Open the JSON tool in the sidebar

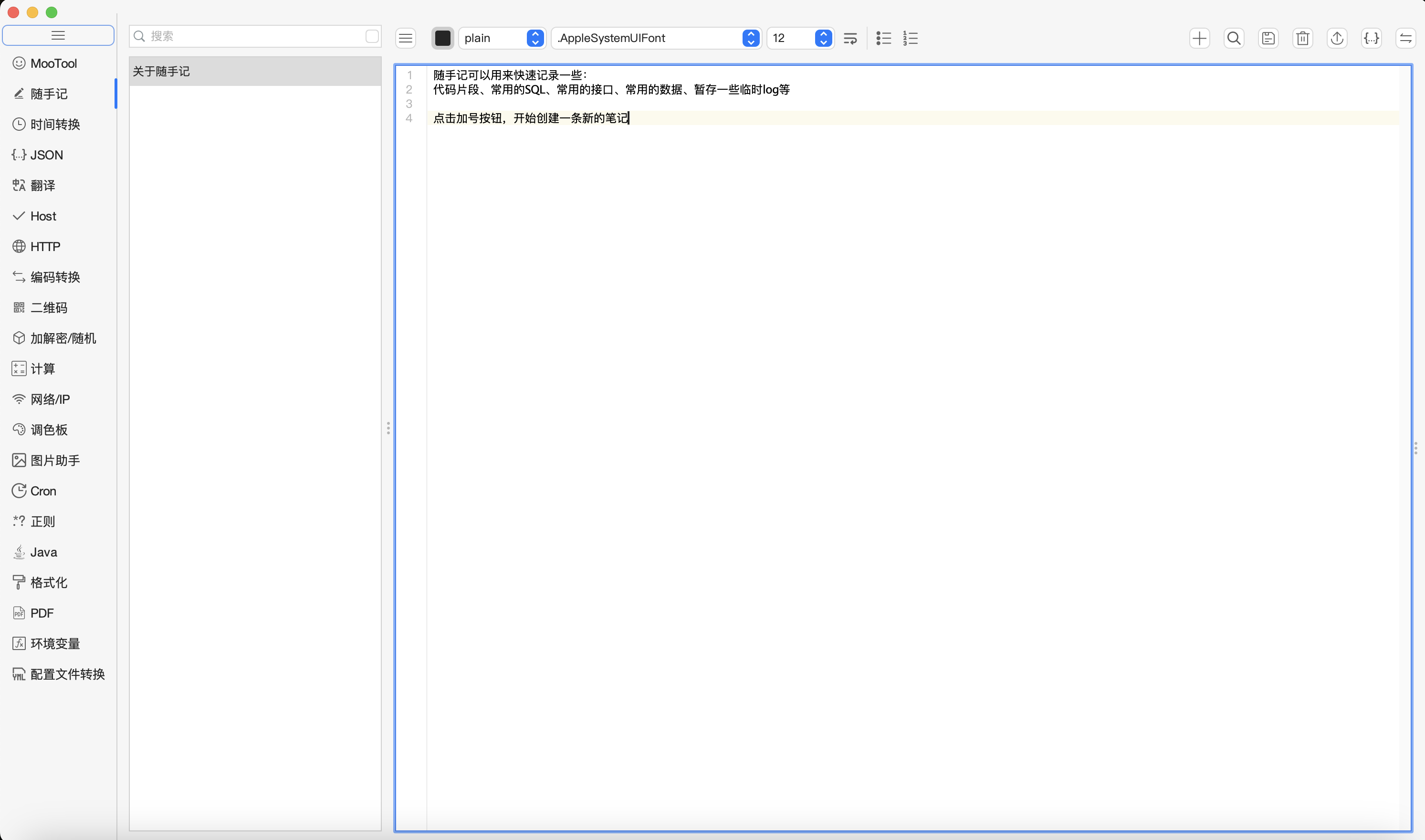[x=46, y=155]
